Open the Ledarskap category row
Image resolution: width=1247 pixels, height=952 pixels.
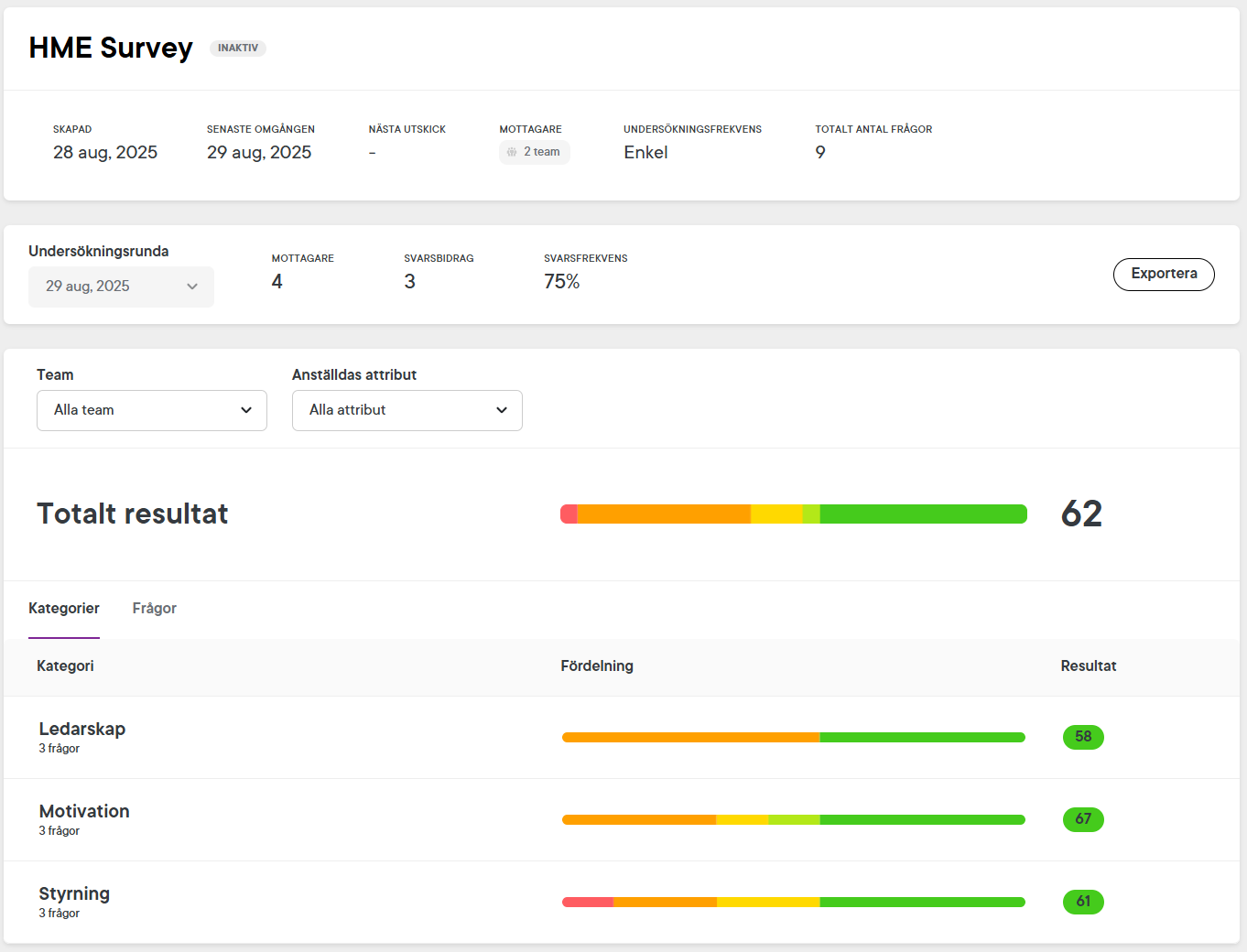82,730
